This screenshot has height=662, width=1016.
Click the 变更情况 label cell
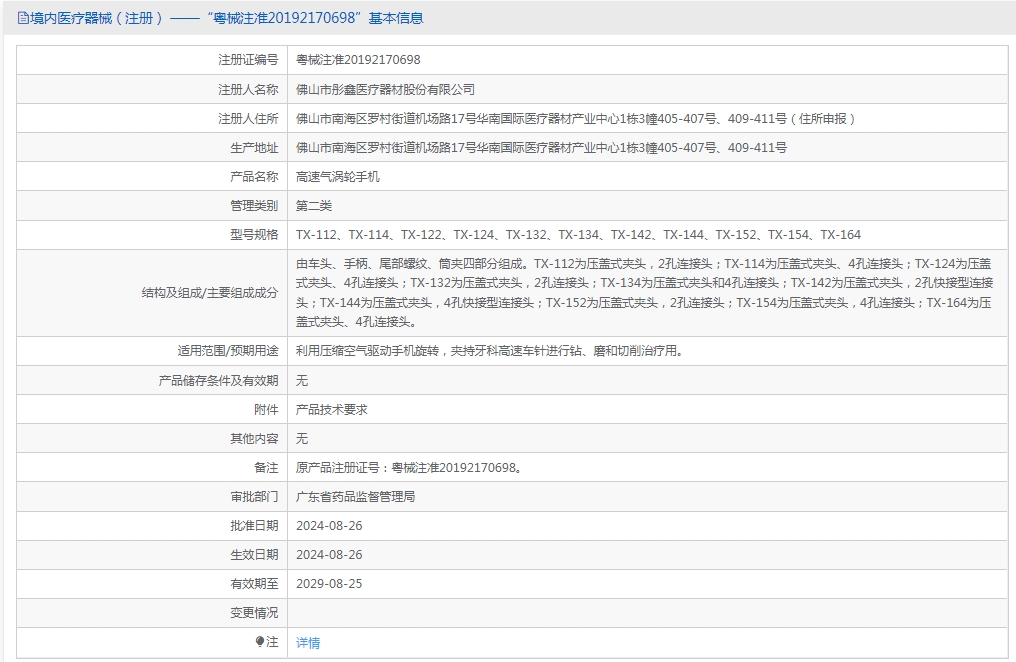(152, 613)
